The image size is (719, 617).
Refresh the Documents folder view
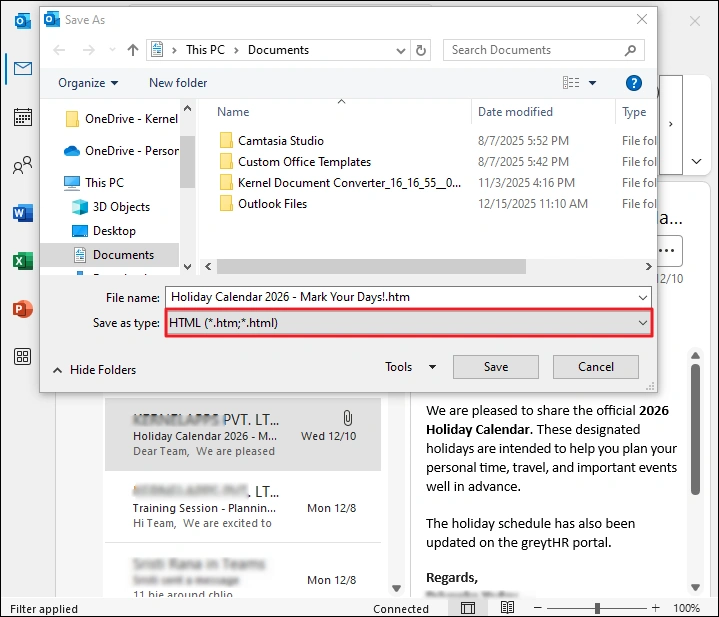[420, 50]
